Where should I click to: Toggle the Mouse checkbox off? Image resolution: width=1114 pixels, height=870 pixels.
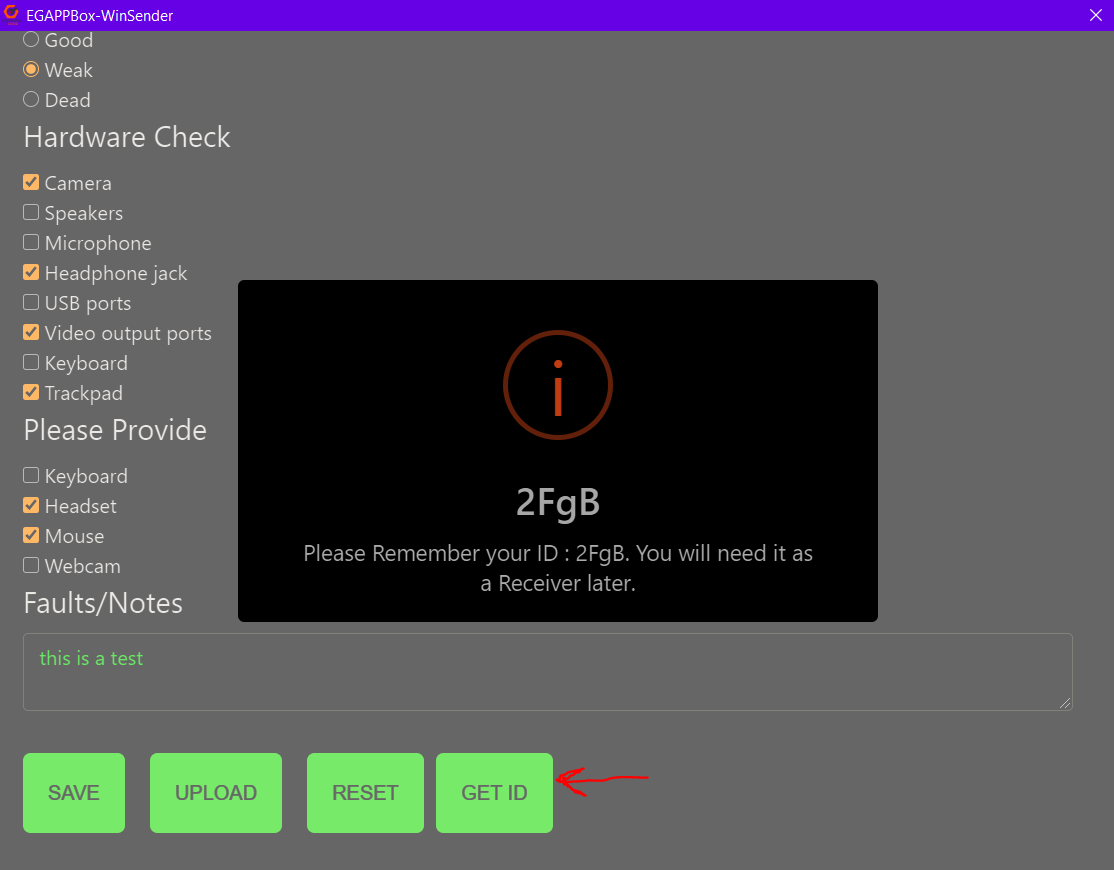point(31,536)
